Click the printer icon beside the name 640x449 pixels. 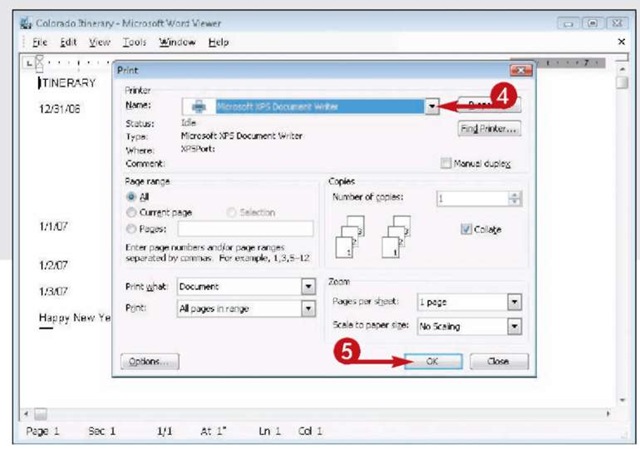tap(199, 107)
